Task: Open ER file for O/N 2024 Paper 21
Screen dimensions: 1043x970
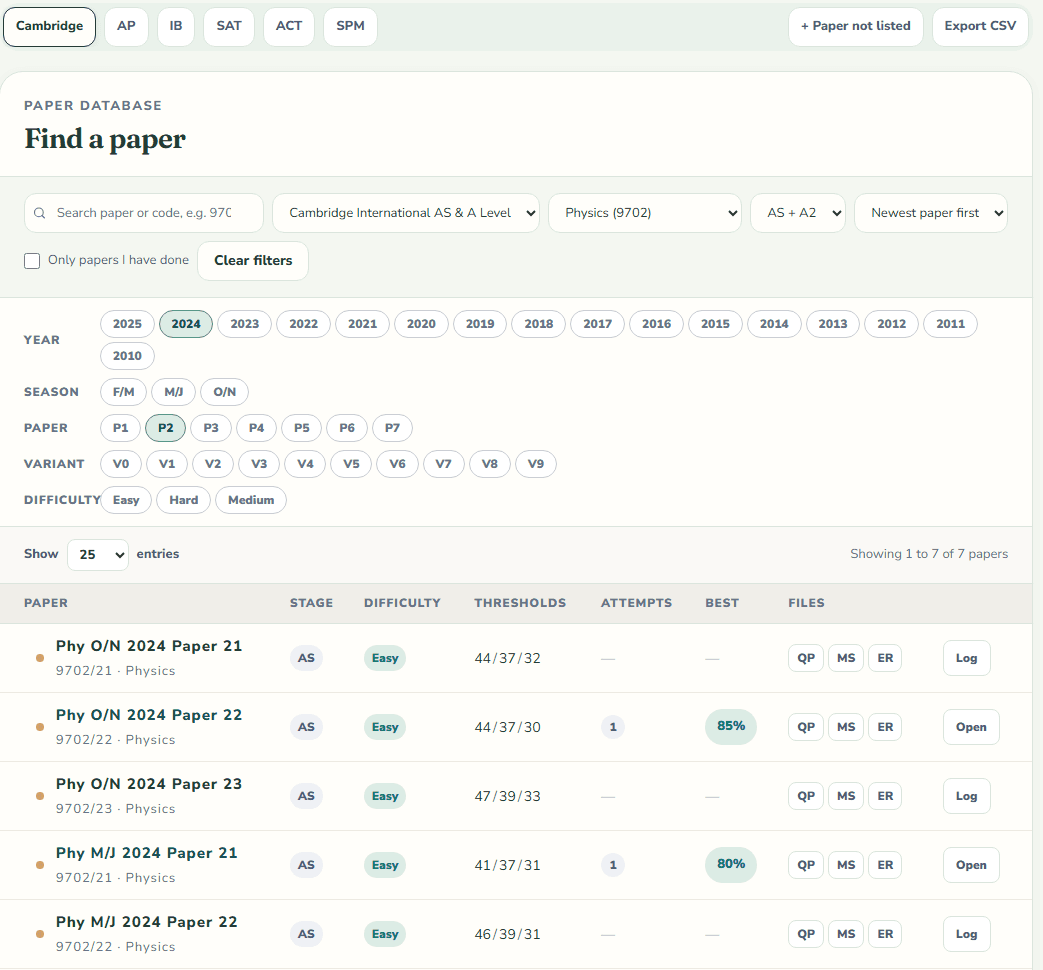Action: pyautogui.click(x=885, y=658)
